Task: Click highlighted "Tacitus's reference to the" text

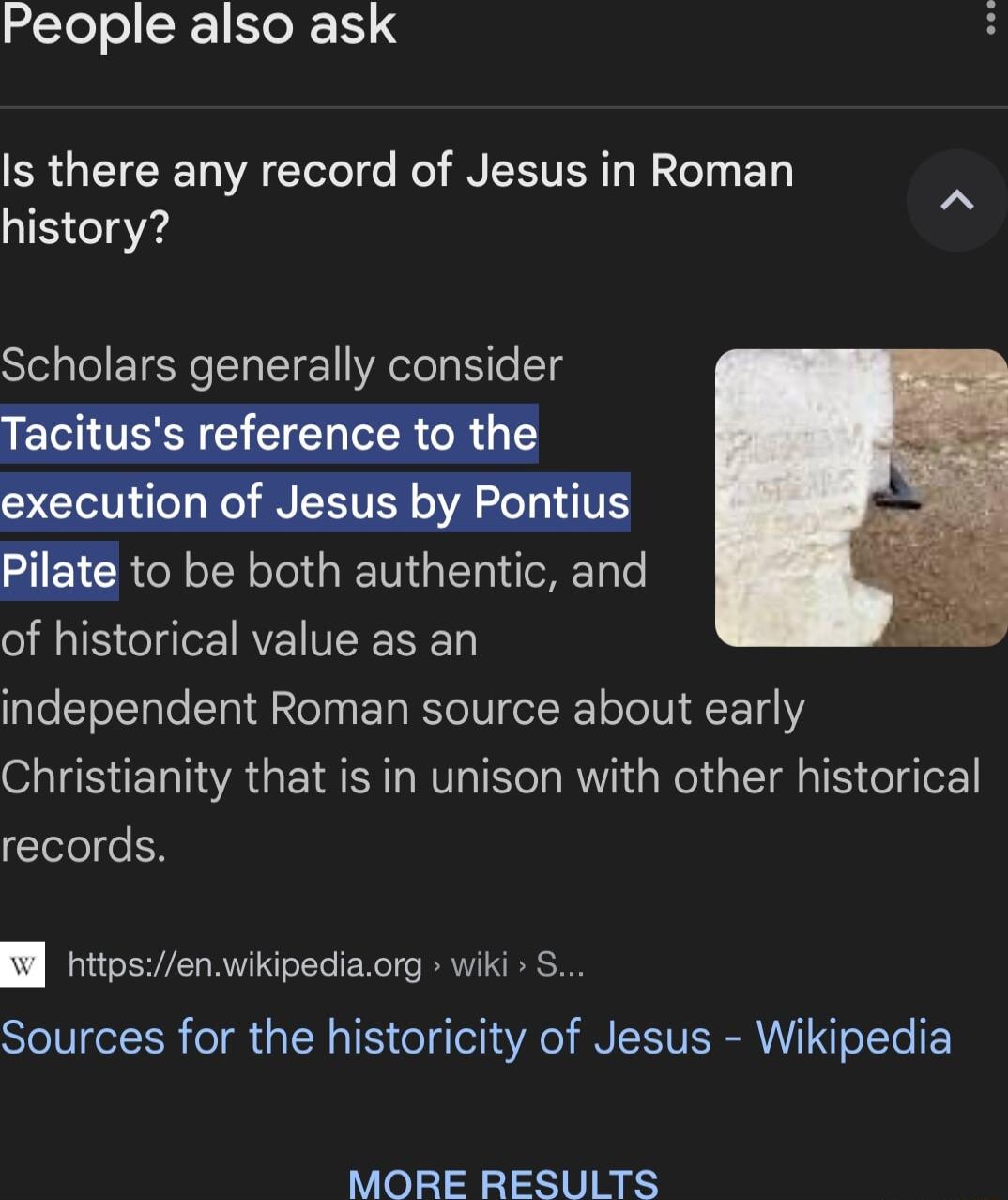Action: (269, 434)
